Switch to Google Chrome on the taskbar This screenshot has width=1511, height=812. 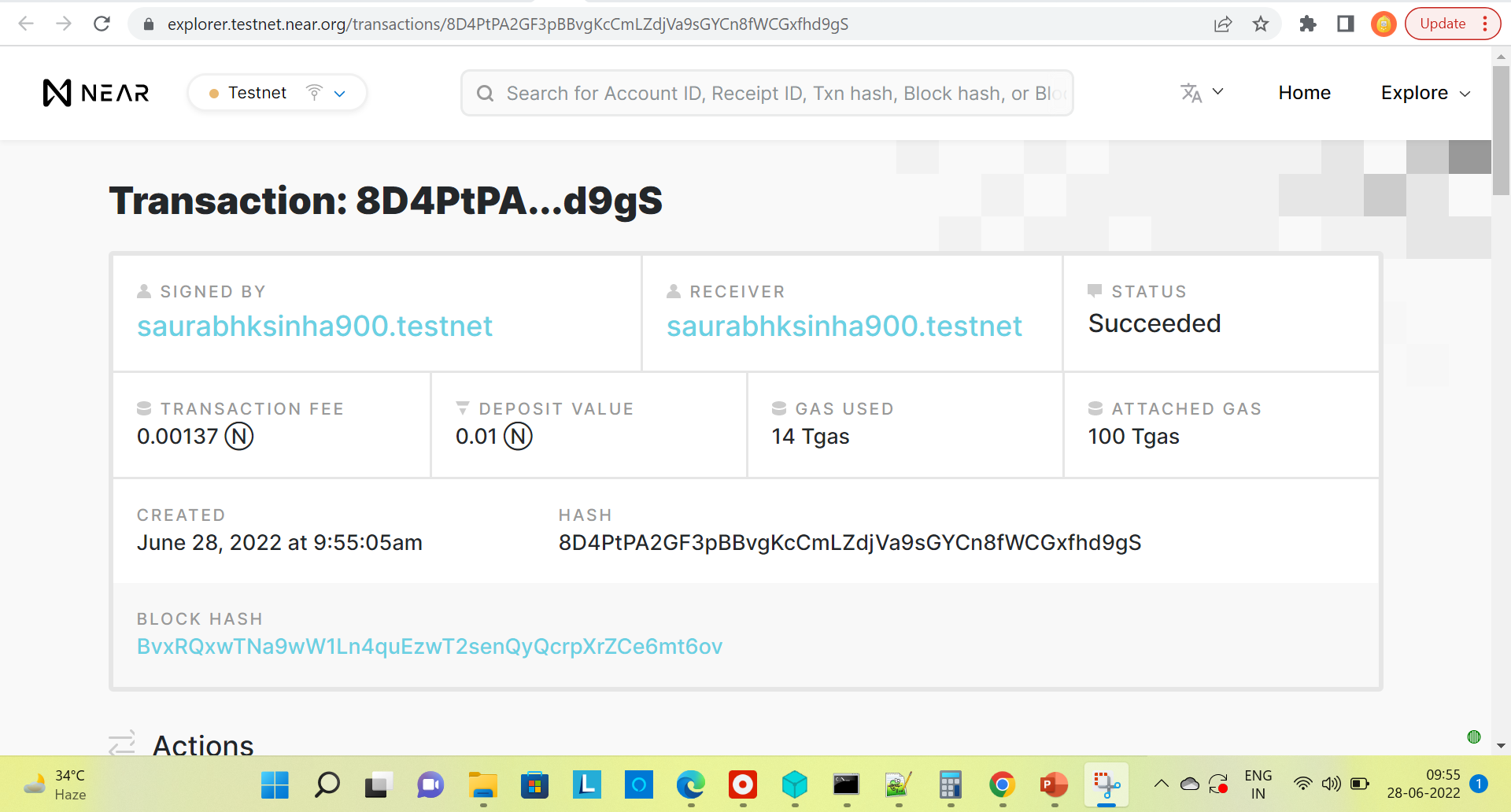click(1002, 784)
